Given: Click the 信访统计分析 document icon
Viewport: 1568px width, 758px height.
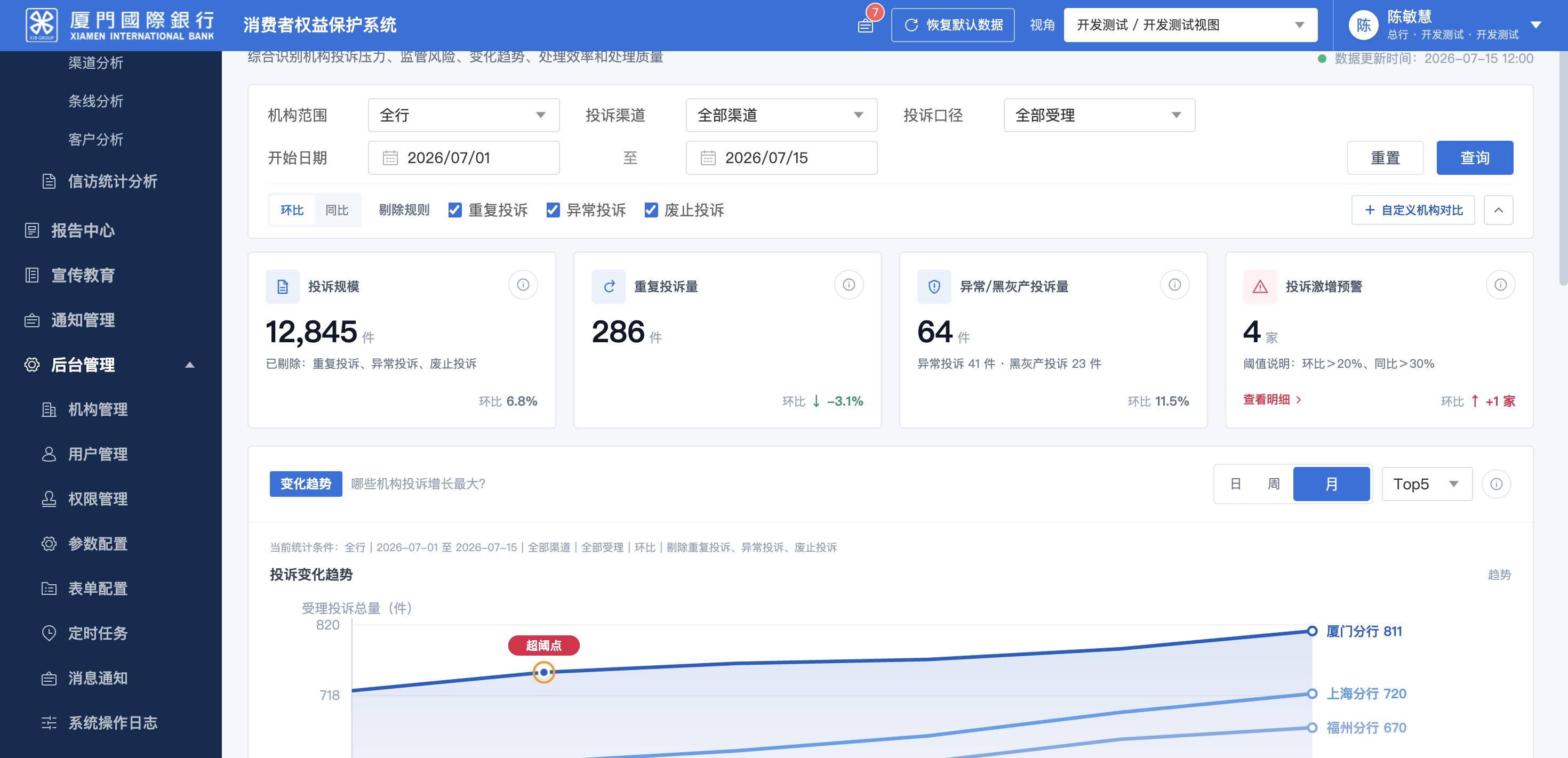Looking at the screenshot, I should [x=49, y=181].
